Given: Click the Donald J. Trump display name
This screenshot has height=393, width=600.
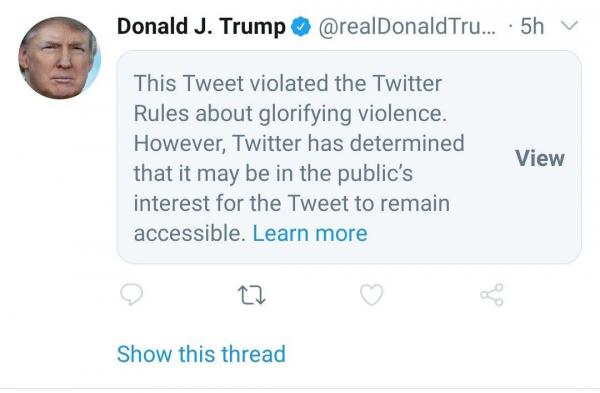Looking at the screenshot, I should (x=201, y=27).
